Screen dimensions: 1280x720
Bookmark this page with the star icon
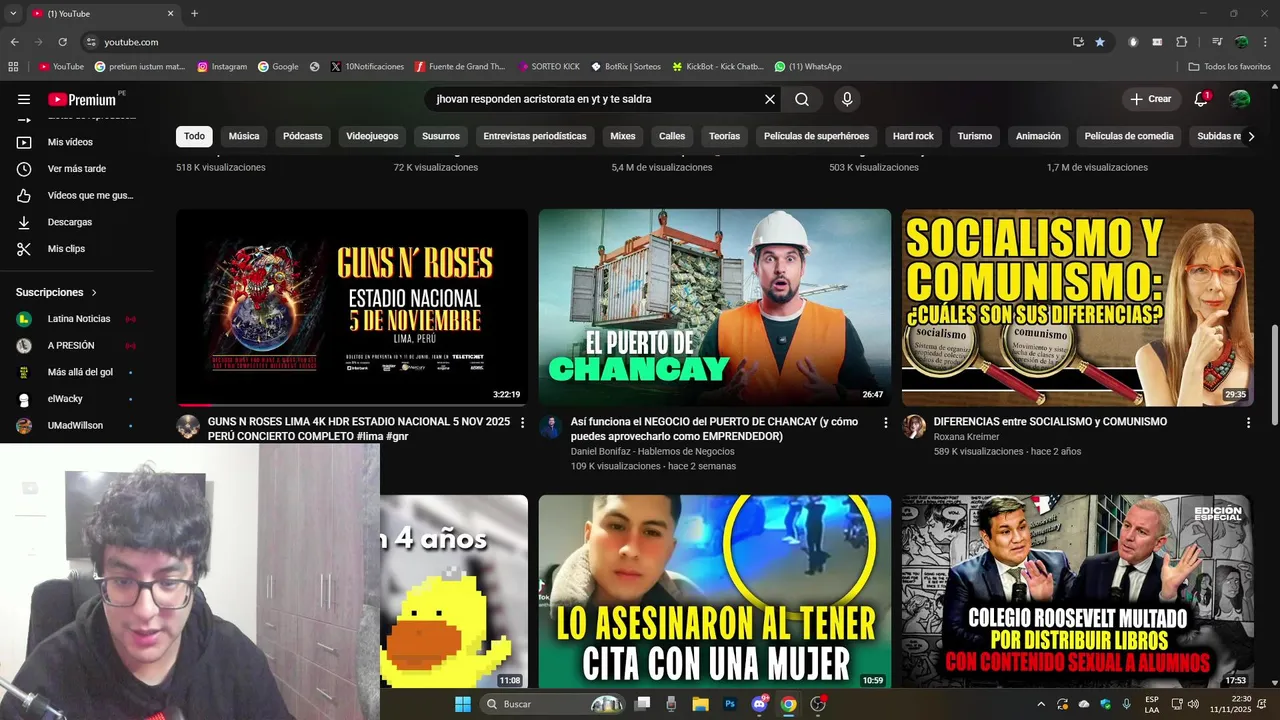[x=1100, y=42]
